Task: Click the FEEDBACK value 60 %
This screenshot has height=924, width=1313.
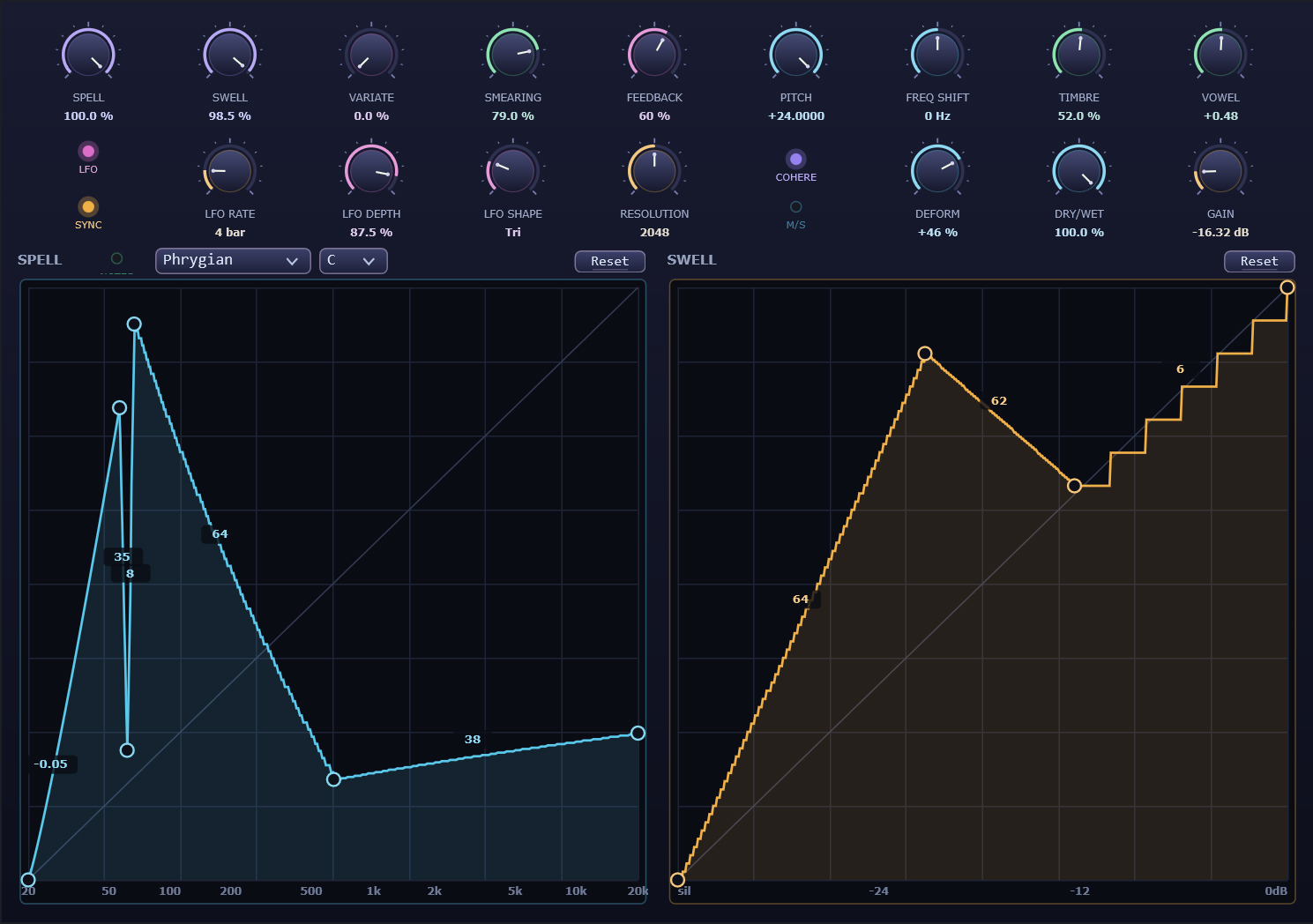Action: (x=654, y=116)
